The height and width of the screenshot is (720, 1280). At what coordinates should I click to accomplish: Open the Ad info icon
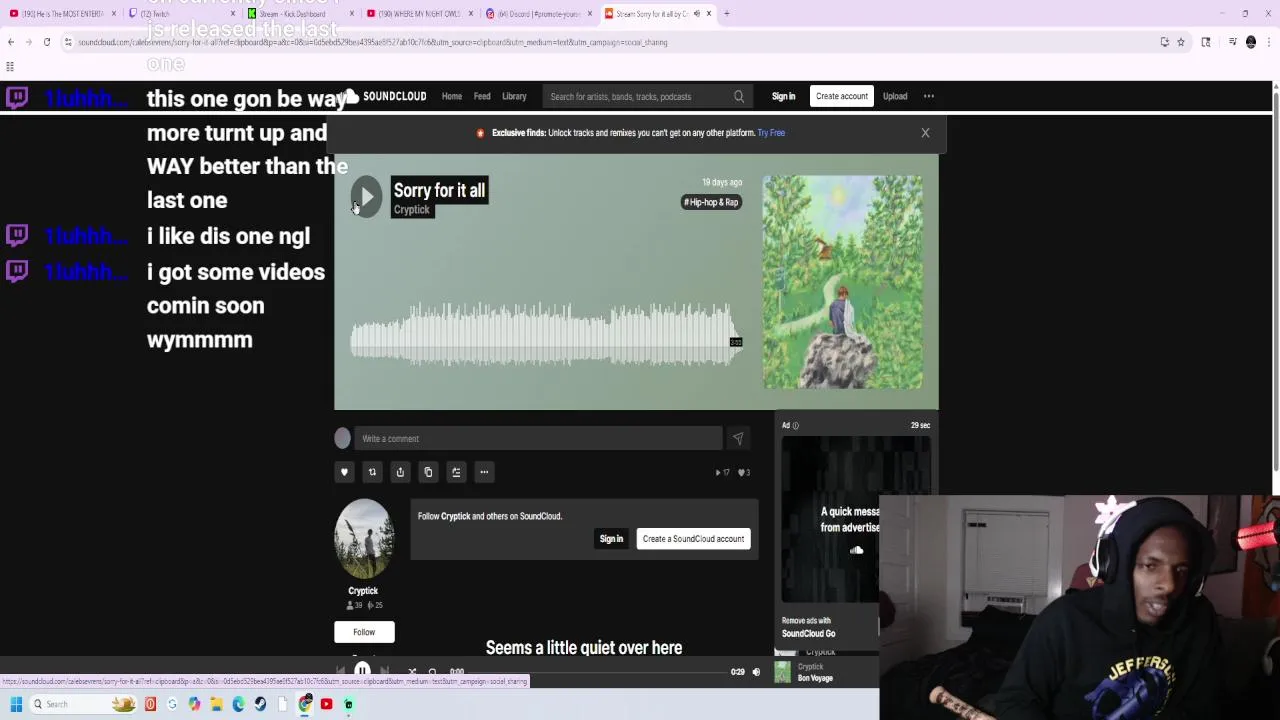[796, 426]
